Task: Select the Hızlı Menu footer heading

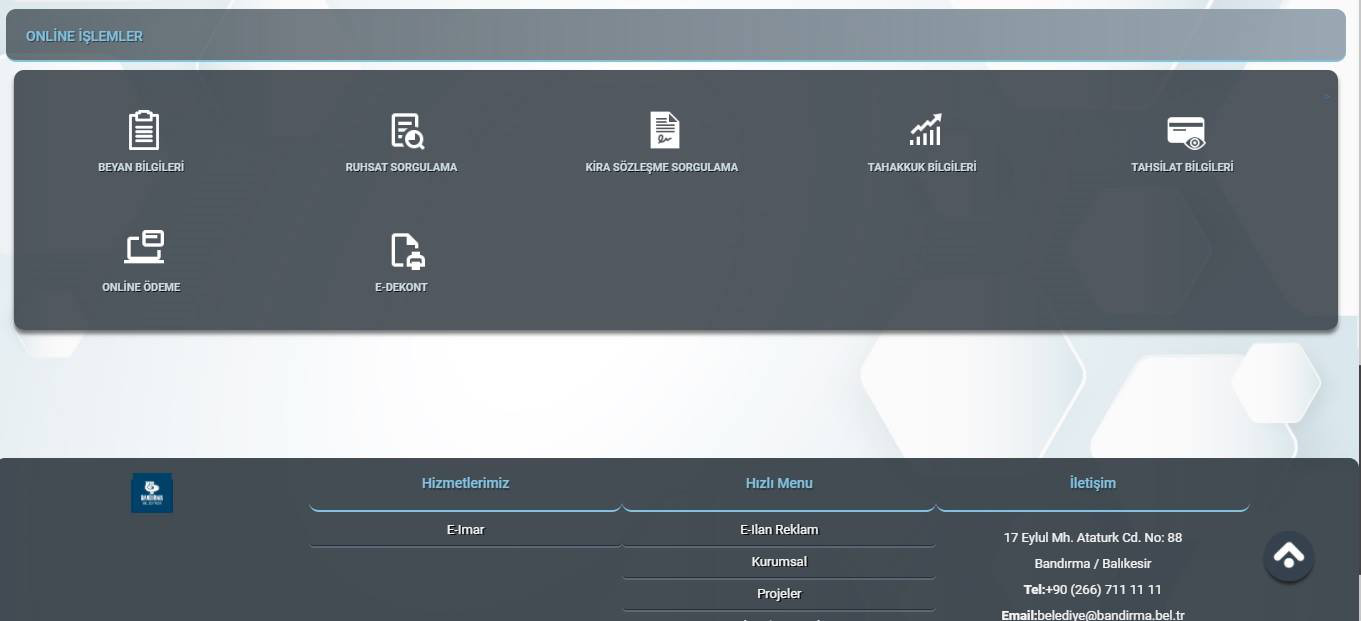Action: pos(778,483)
